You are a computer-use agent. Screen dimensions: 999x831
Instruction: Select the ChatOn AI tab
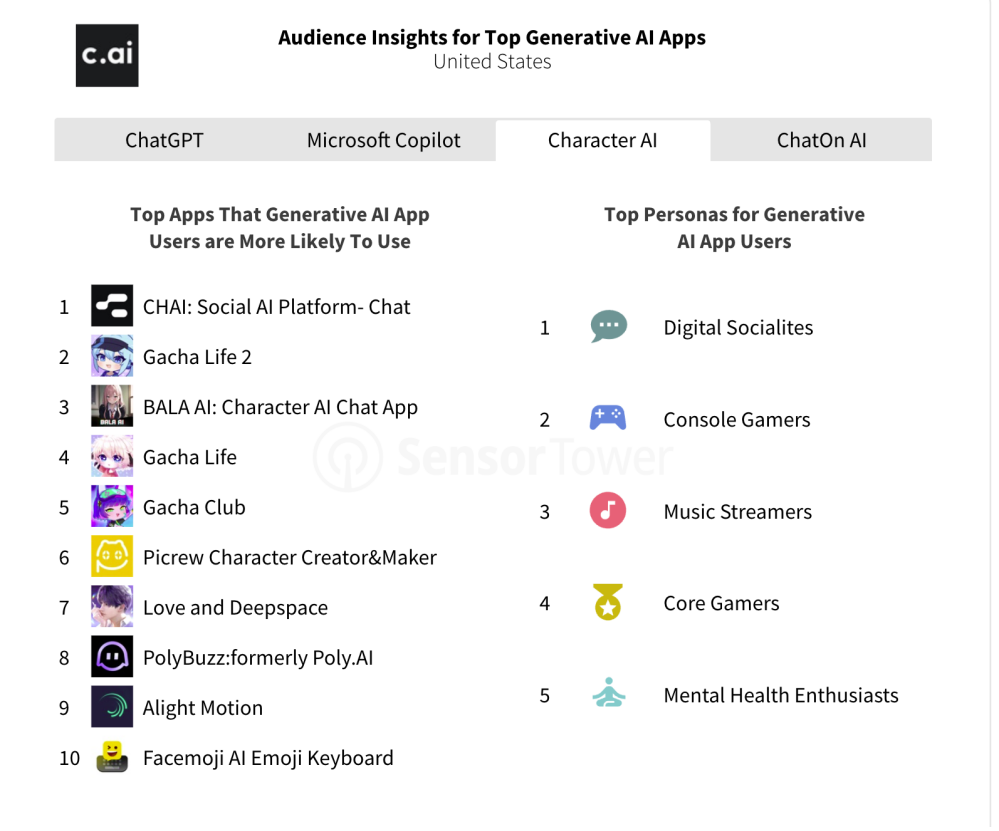tap(822, 140)
